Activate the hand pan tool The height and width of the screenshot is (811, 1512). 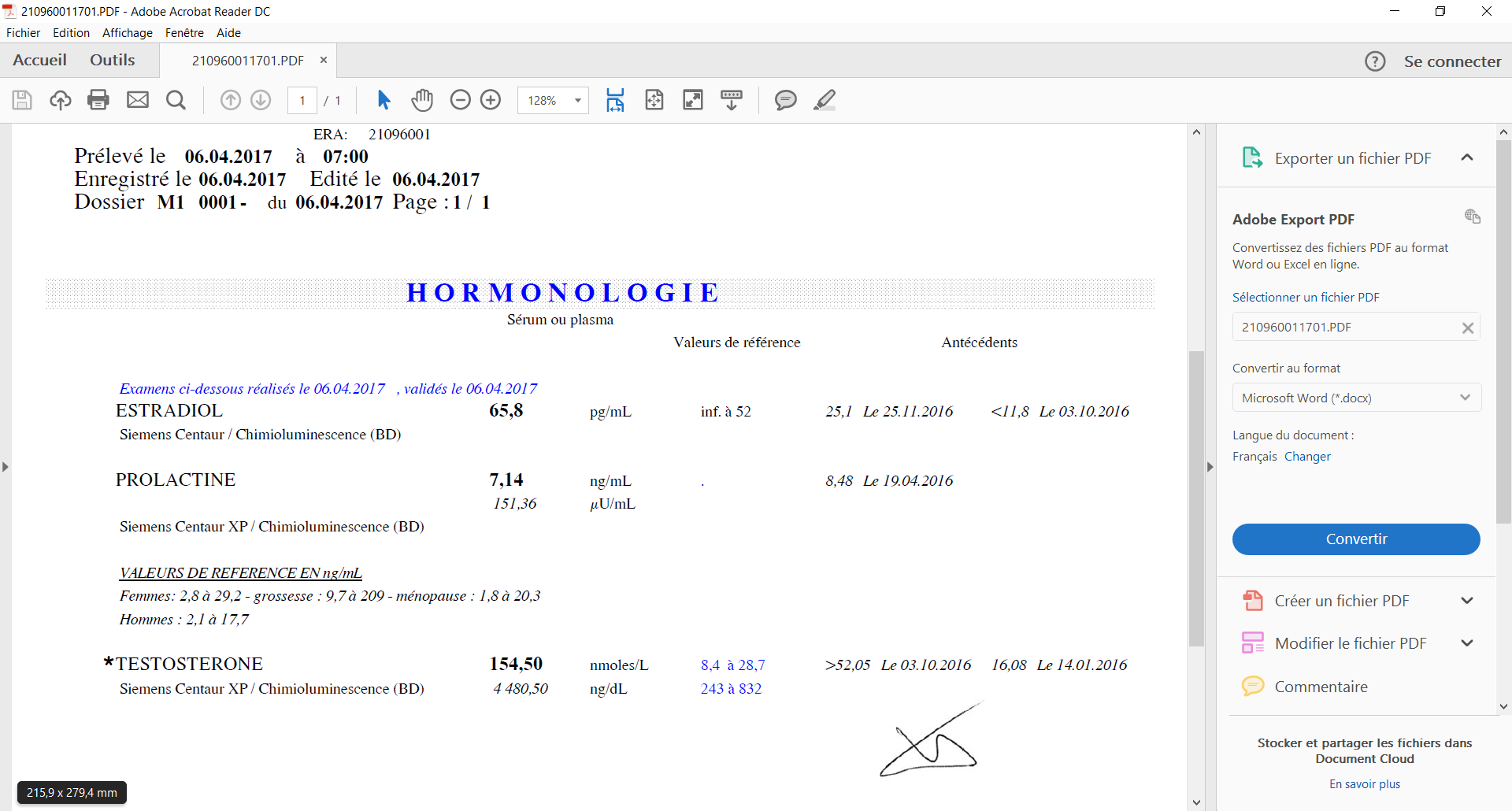click(x=423, y=100)
